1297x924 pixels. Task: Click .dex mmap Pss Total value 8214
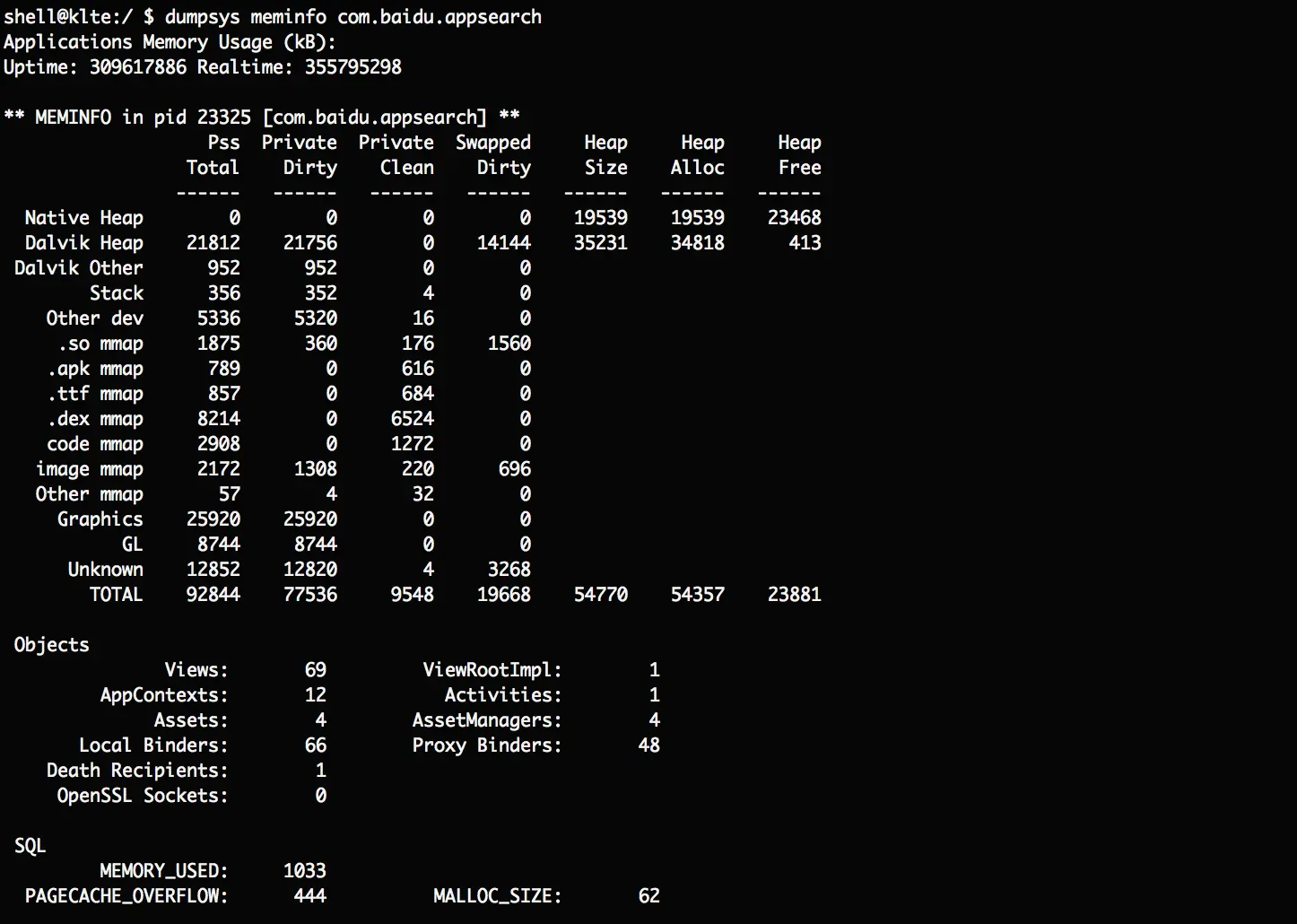(219, 419)
